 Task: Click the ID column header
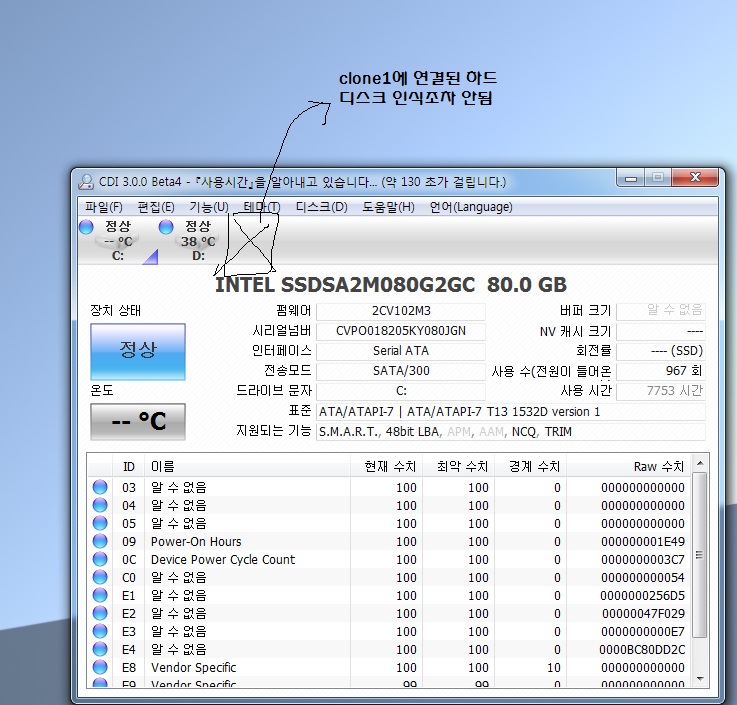pos(128,467)
